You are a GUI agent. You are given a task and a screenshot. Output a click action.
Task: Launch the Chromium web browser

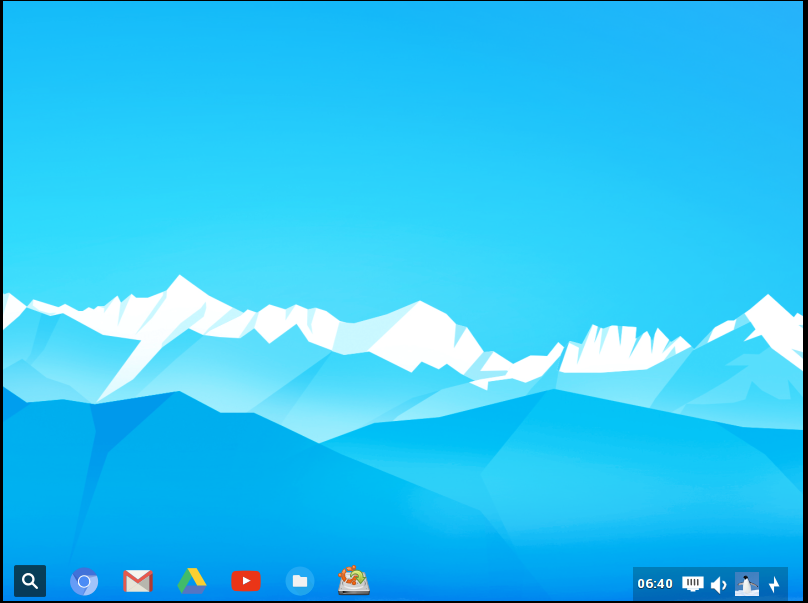(x=84, y=581)
